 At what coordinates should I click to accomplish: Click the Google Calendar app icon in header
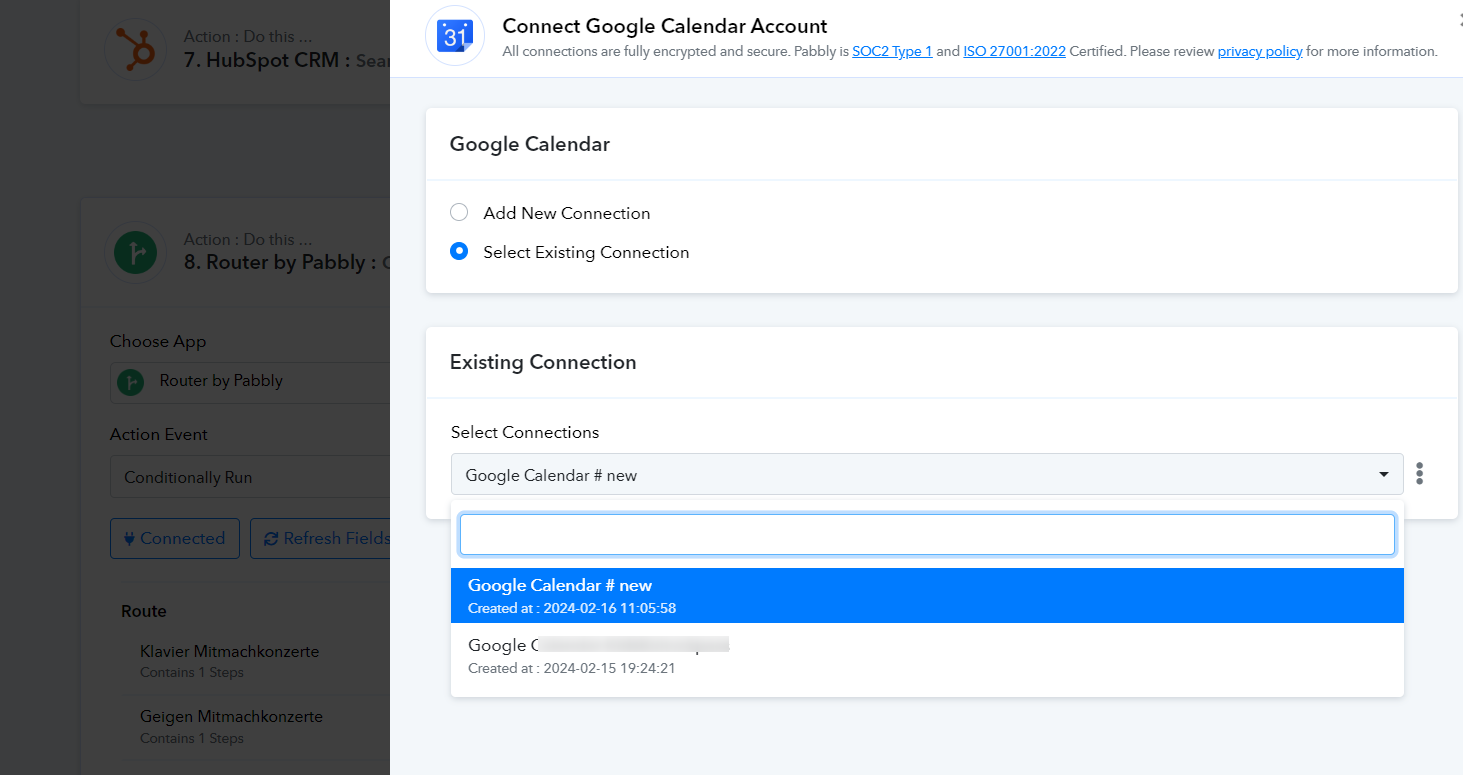pyautogui.click(x=455, y=36)
